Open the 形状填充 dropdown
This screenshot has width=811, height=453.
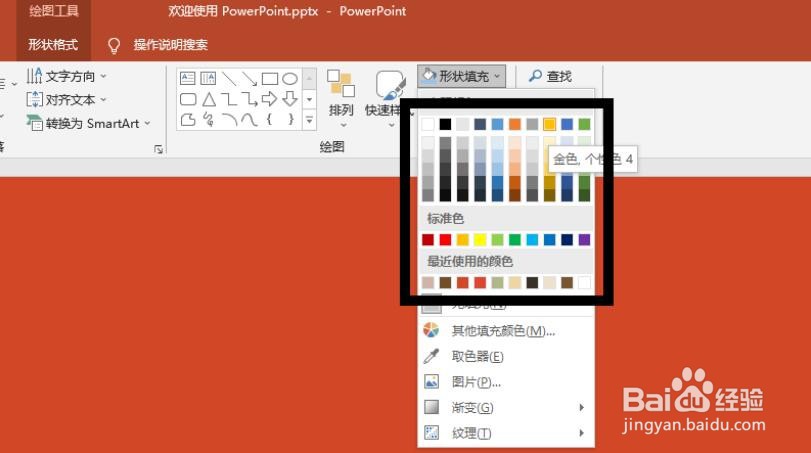tap(462, 77)
